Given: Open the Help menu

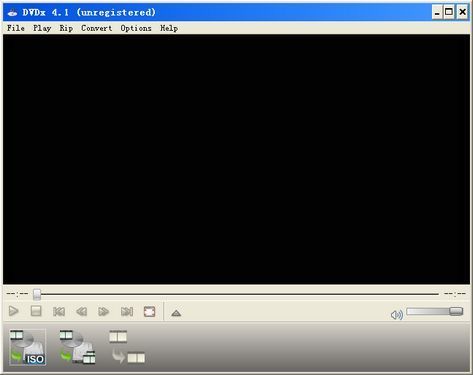Looking at the screenshot, I should (x=169, y=28).
